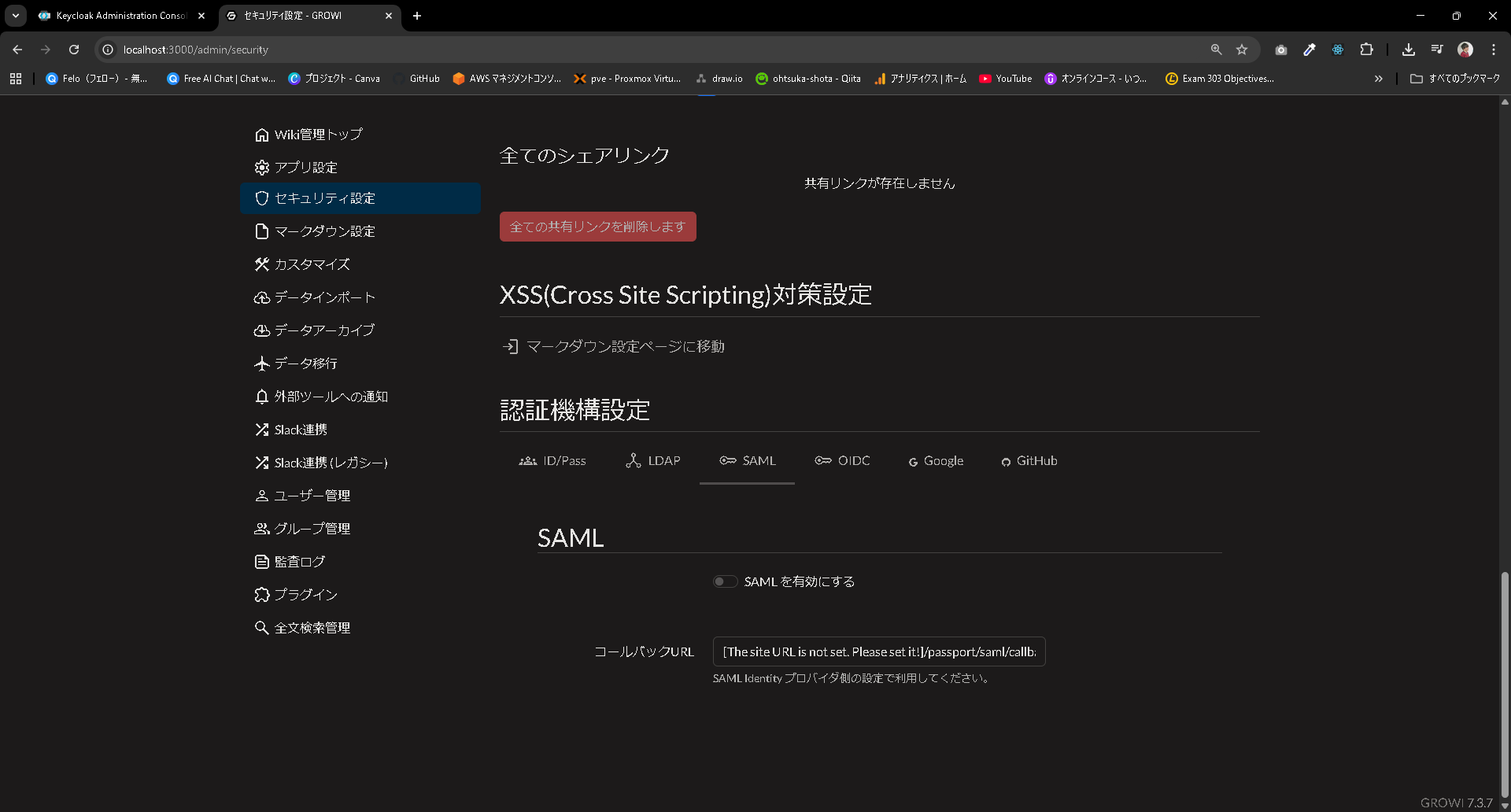The height and width of the screenshot is (812, 1511).
Task: Open the Free AI Chat bookmark
Action: pyautogui.click(x=221, y=79)
